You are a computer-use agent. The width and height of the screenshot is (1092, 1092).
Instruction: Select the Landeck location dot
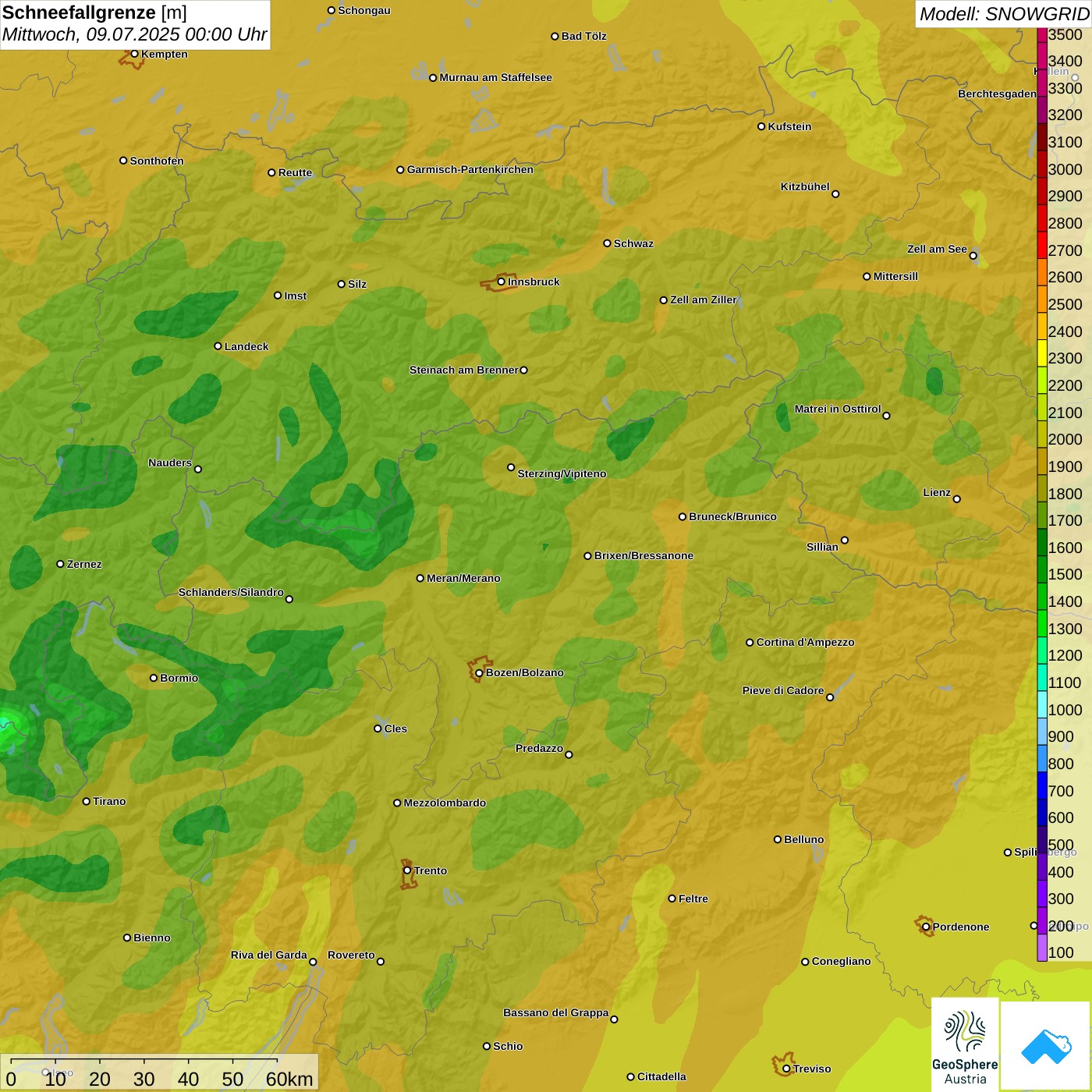click(218, 346)
